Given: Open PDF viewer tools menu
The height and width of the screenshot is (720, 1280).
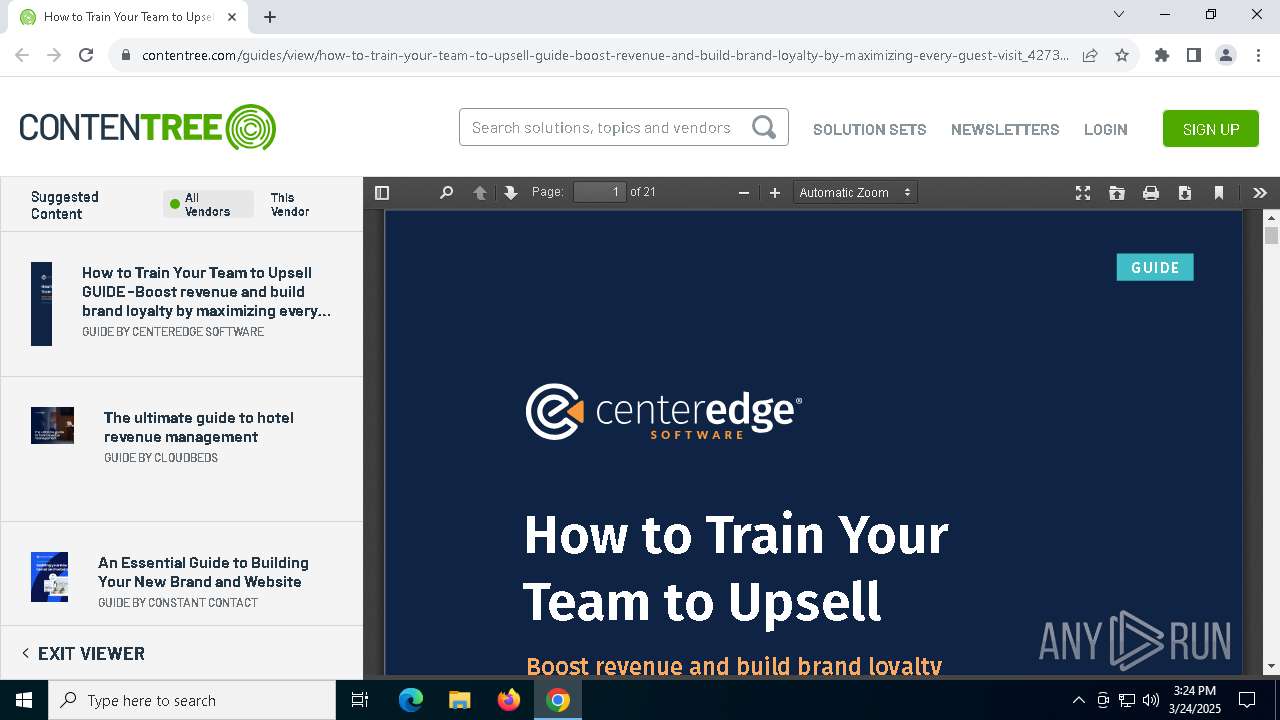Looking at the screenshot, I should coord(1260,193).
